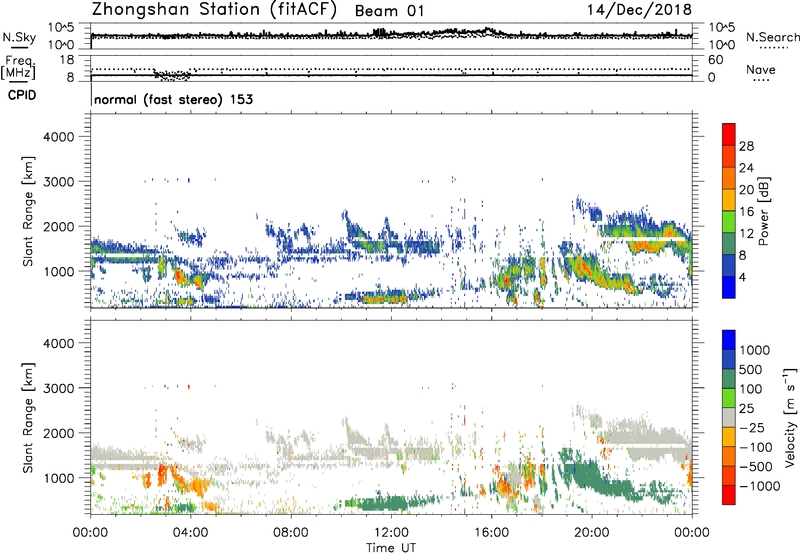This screenshot has height=554, width=800.
Task: Select the yellow -100 to -25 velocity segment
Action: click(x=729, y=437)
